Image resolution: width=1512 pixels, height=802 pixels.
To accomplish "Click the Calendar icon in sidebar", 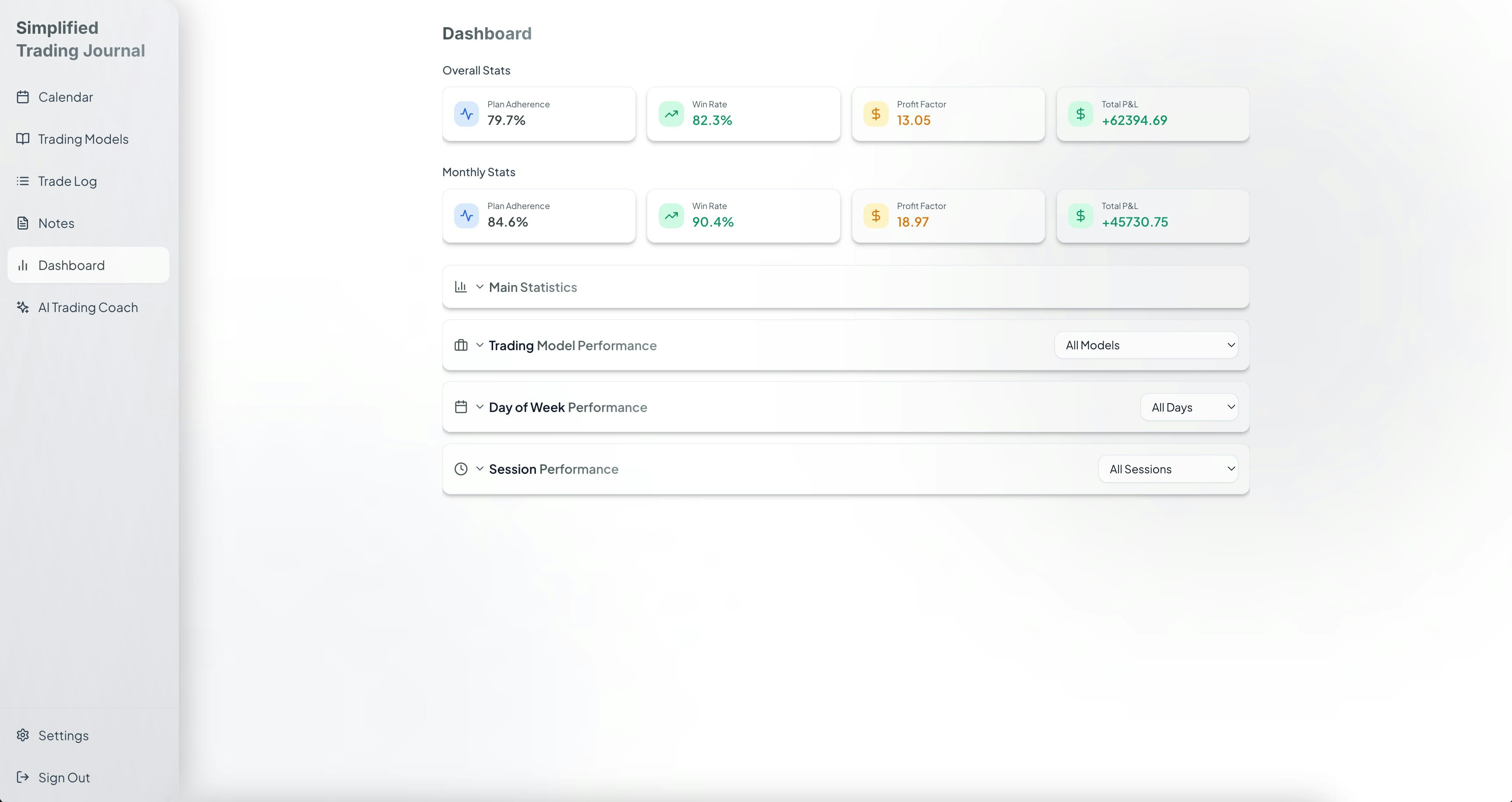I will 23,97.
